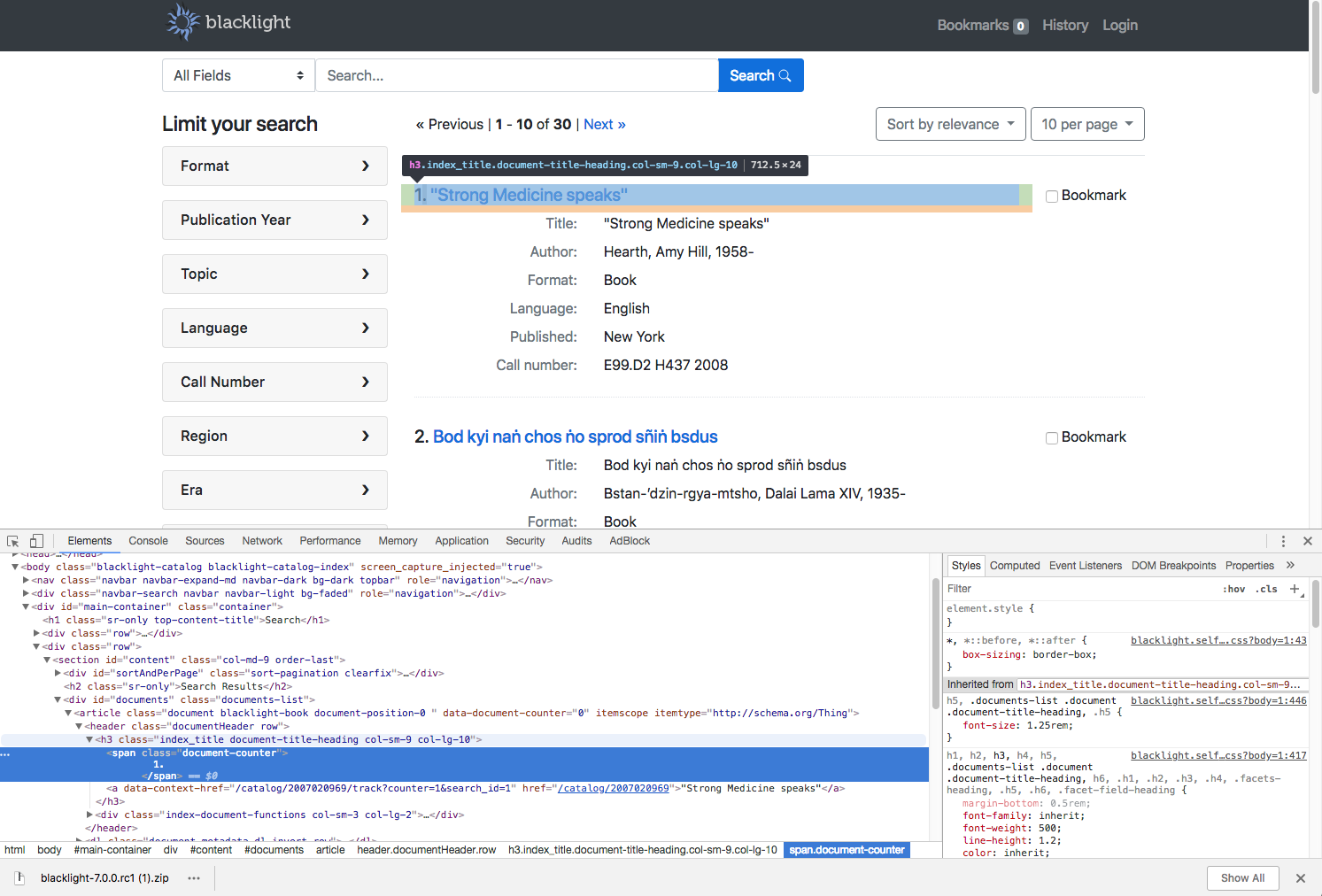The width and height of the screenshot is (1322, 896).
Task: Switch to the Memory tab
Action: point(398,541)
